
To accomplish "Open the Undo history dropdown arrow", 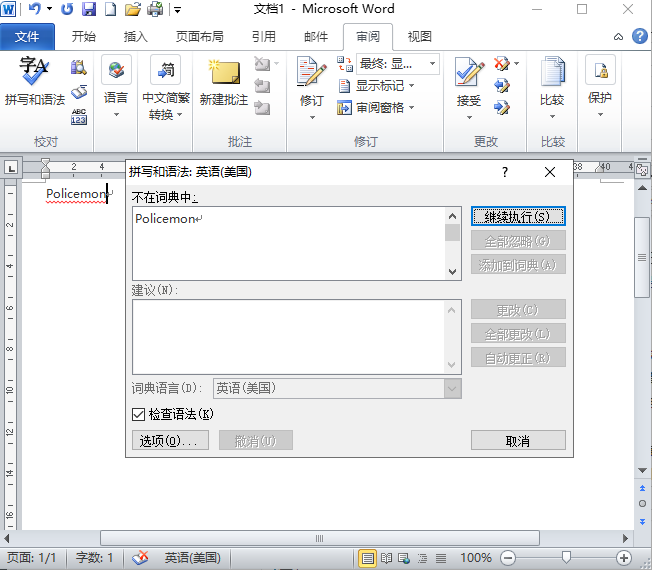I will (49, 9).
